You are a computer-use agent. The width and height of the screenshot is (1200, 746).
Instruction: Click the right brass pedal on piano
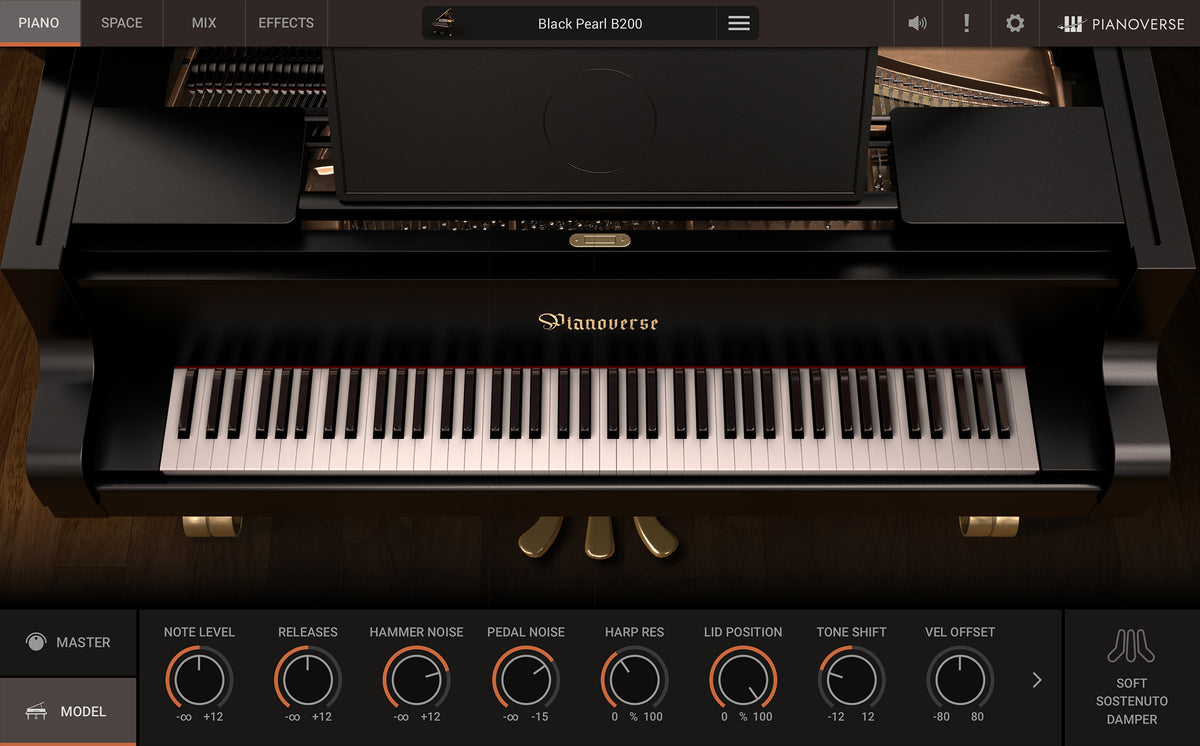[x=656, y=536]
